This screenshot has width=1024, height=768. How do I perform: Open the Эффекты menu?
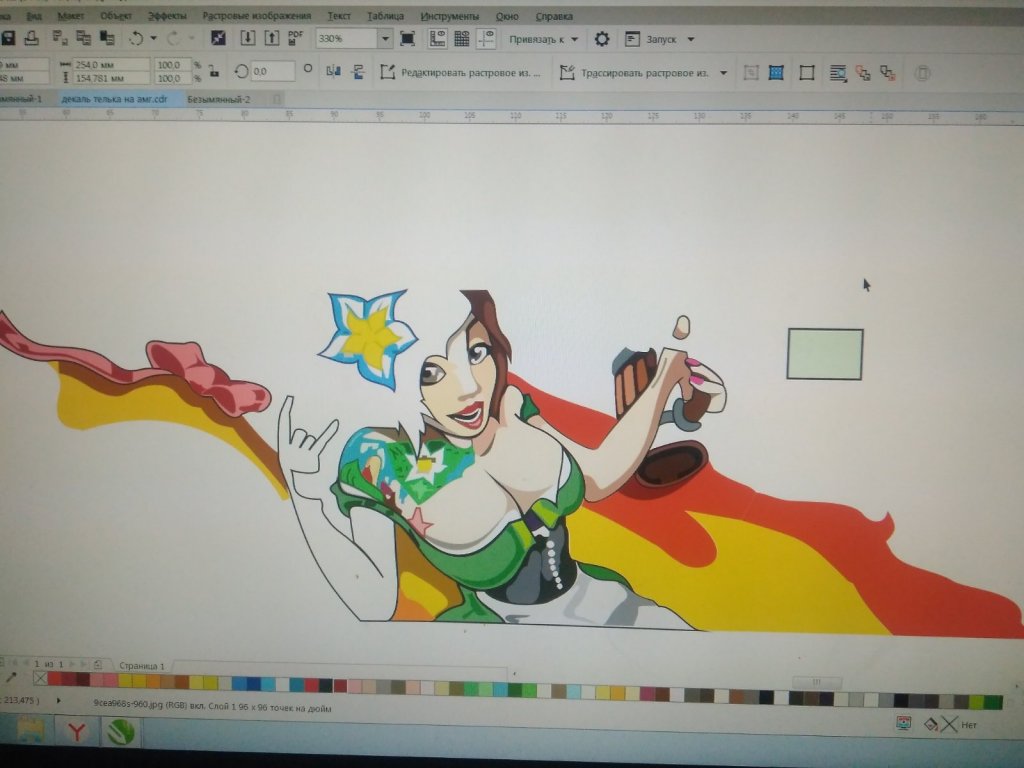(167, 16)
